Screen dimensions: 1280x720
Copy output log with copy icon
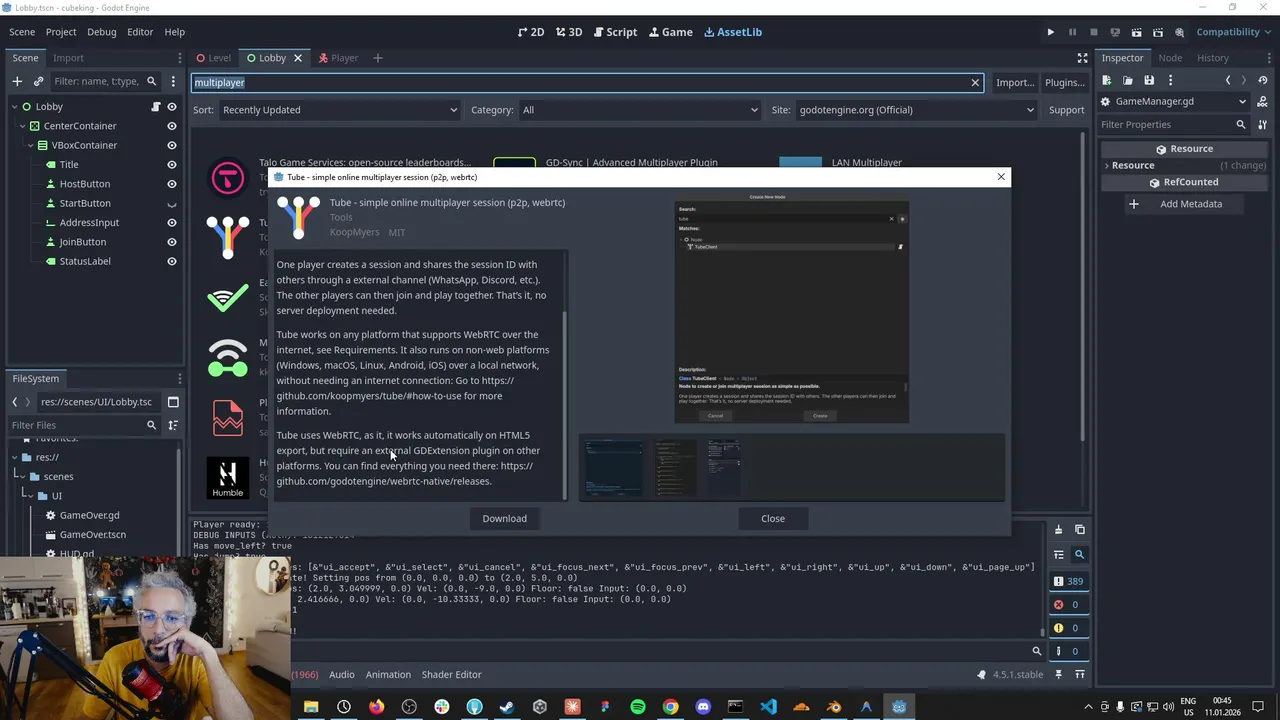tap(1080, 529)
